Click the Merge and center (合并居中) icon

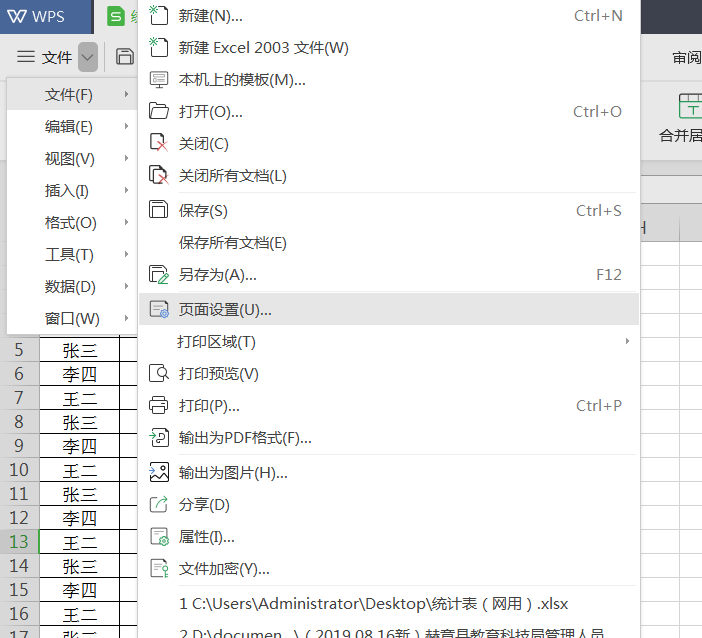tap(690, 106)
